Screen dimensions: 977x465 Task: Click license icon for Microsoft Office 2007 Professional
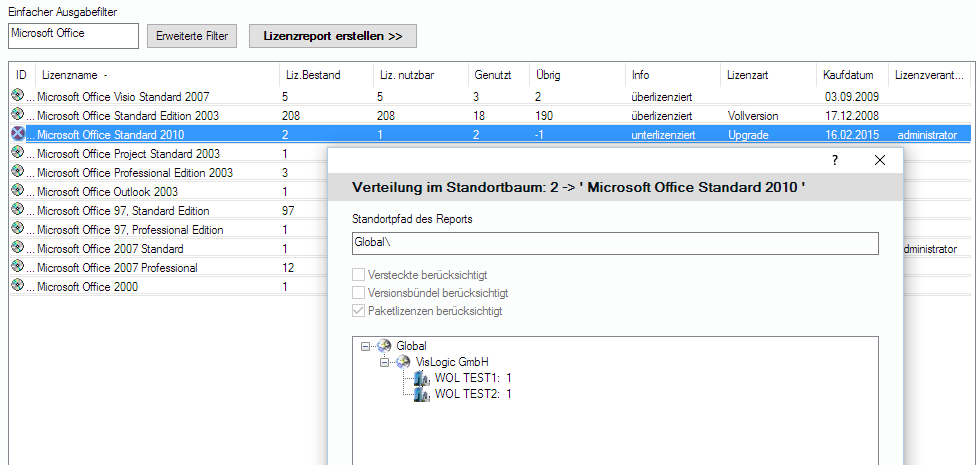[x=17, y=267]
